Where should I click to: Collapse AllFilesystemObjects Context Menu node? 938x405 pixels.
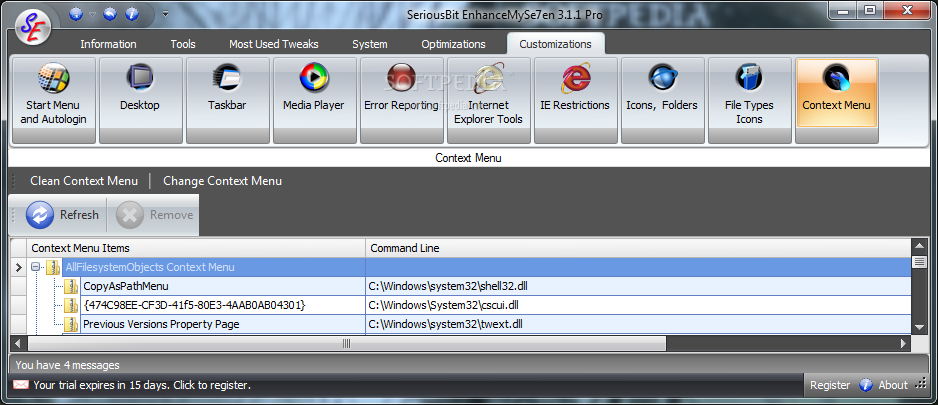[36, 267]
